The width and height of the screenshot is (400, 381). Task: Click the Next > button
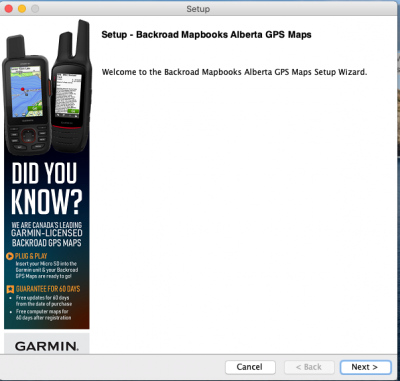coord(365,367)
